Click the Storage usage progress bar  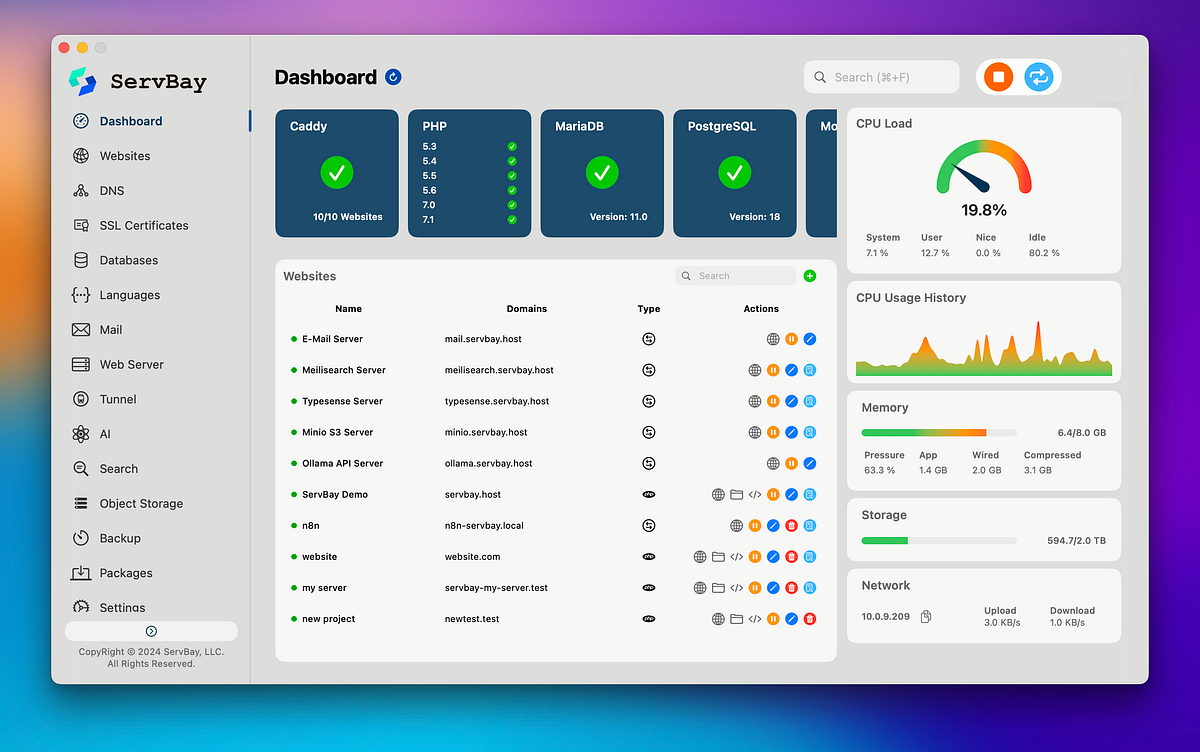click(938, 539)
